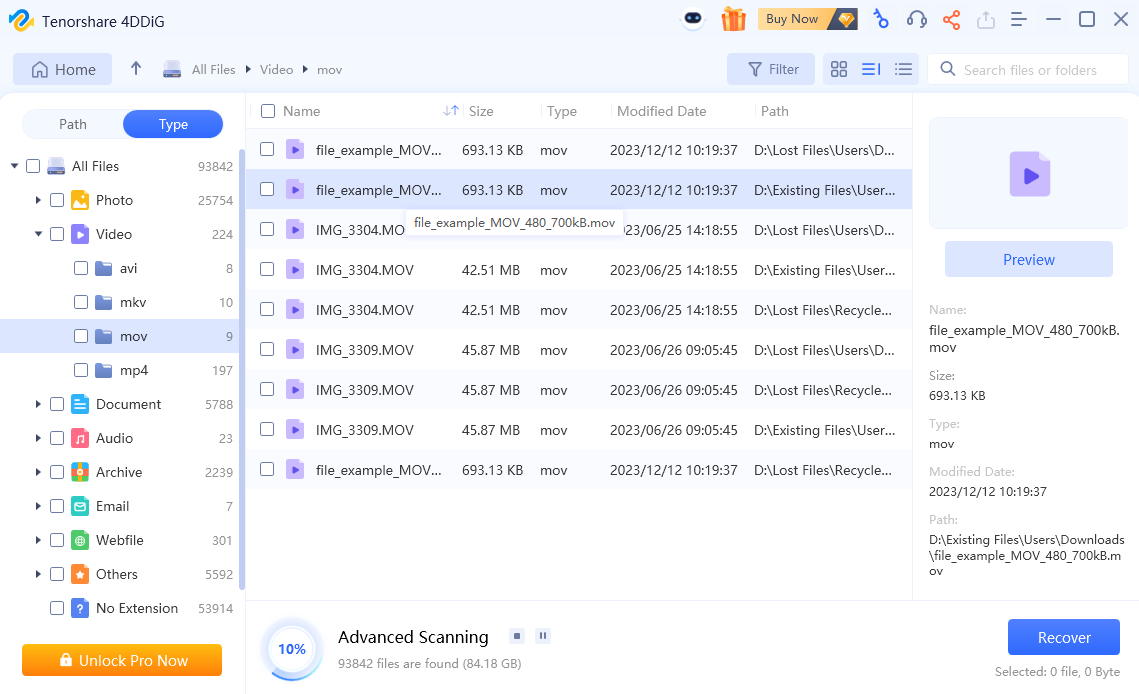Click the disk drive icon in breadcrumb

(x=172, y=70)
